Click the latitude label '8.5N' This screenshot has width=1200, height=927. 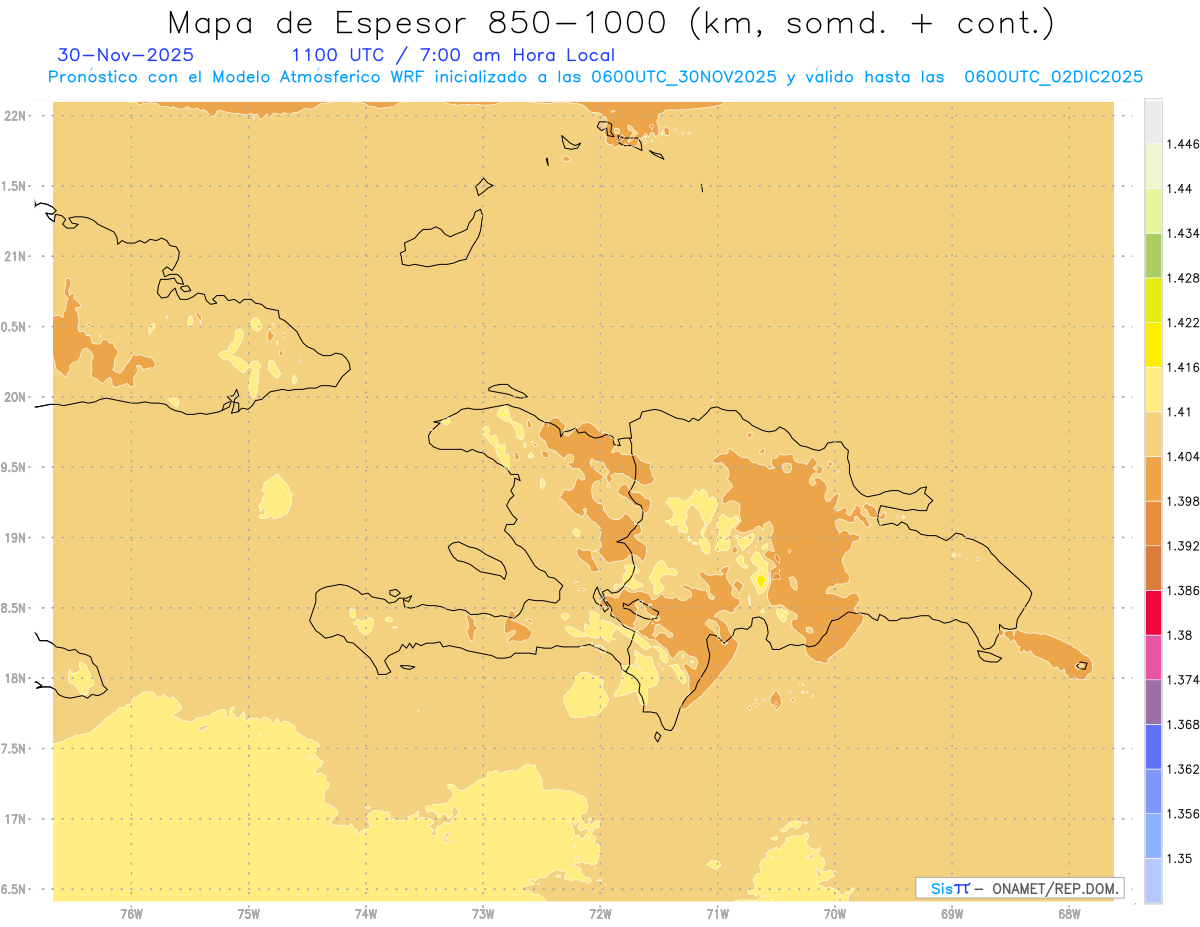[x=13, y=608]
